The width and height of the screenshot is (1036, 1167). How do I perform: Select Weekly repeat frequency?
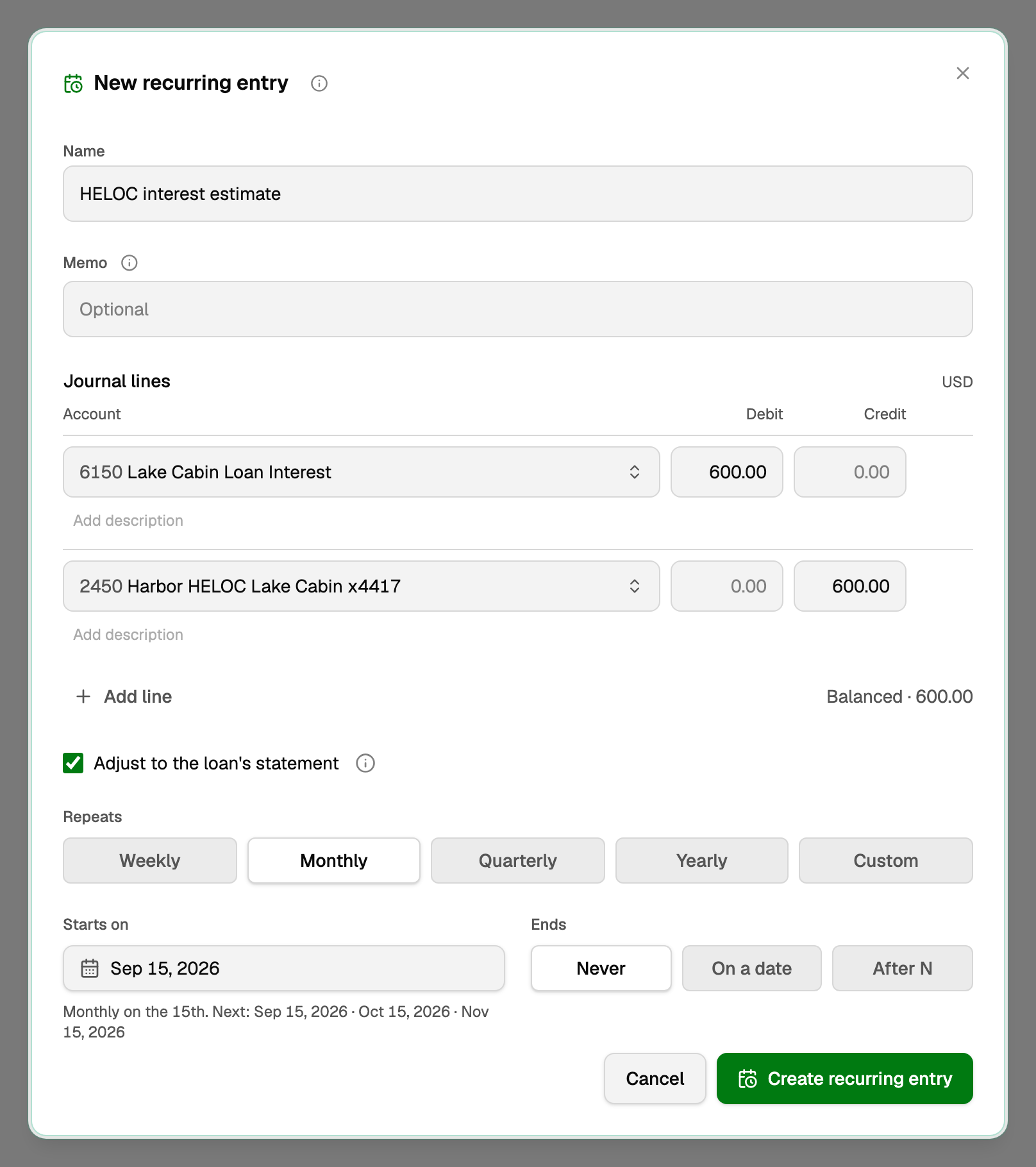click(150, 861)
